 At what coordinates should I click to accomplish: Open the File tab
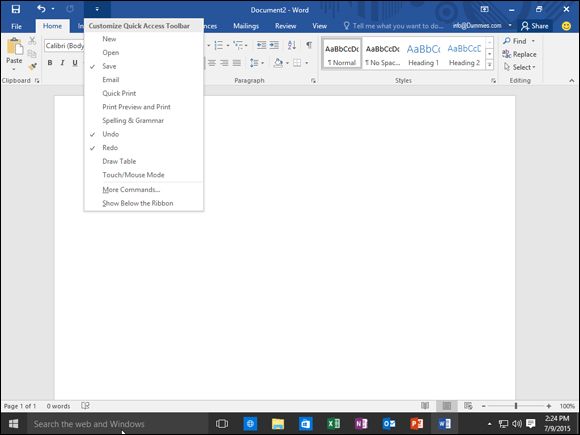(16, 26)
